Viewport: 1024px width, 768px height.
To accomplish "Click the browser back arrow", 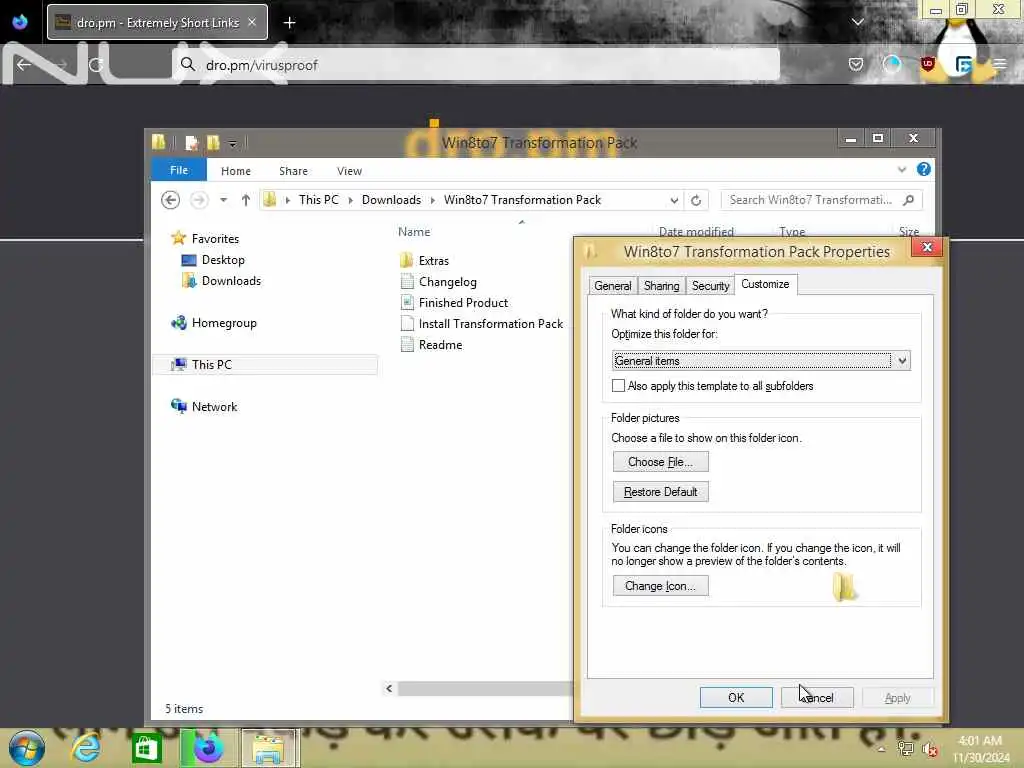I will [24, 65].
